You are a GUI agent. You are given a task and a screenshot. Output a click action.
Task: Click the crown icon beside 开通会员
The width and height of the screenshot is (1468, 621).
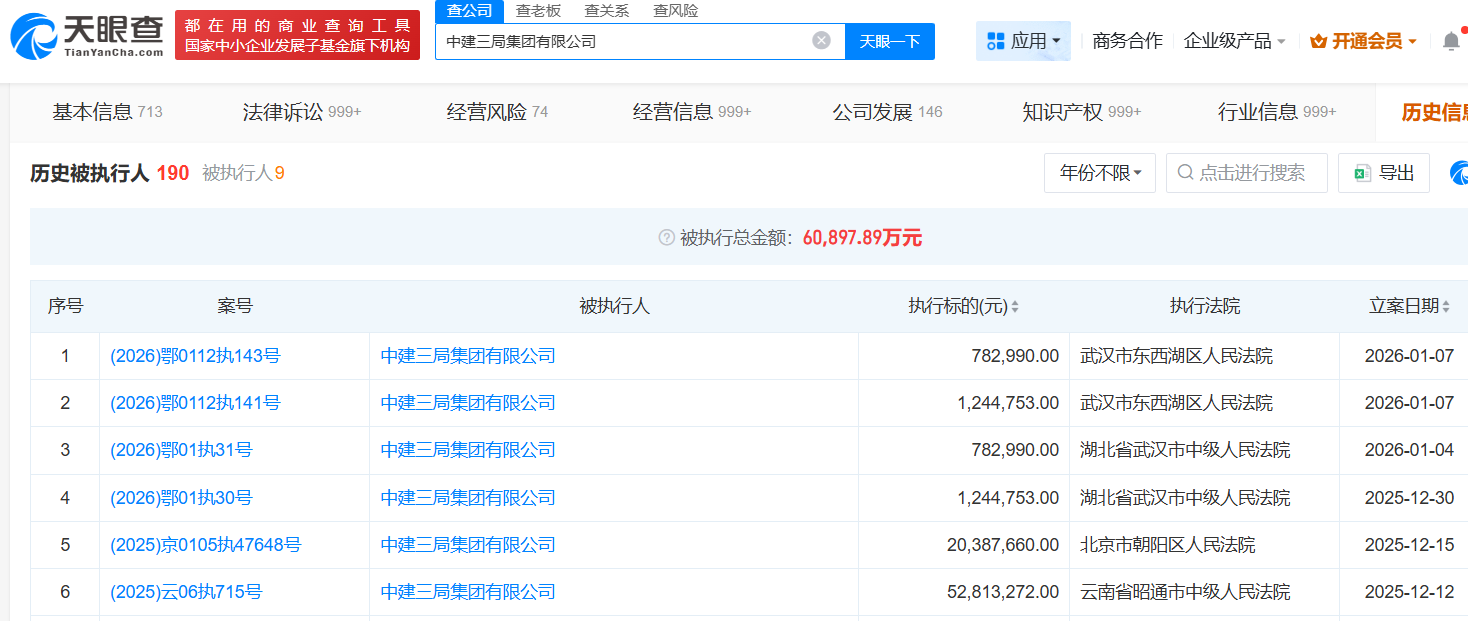coord(1317,41)
